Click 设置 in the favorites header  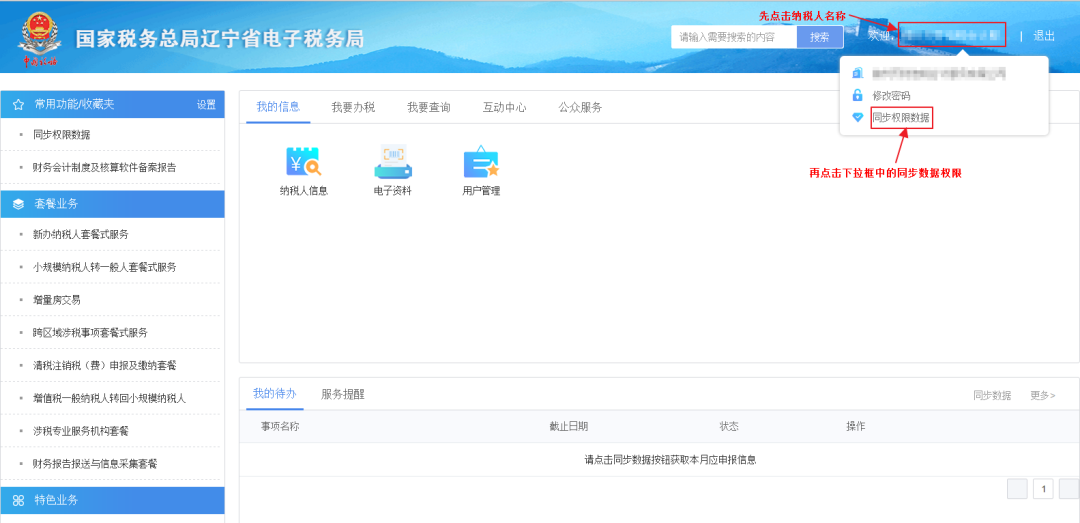(x=206, y=105)
